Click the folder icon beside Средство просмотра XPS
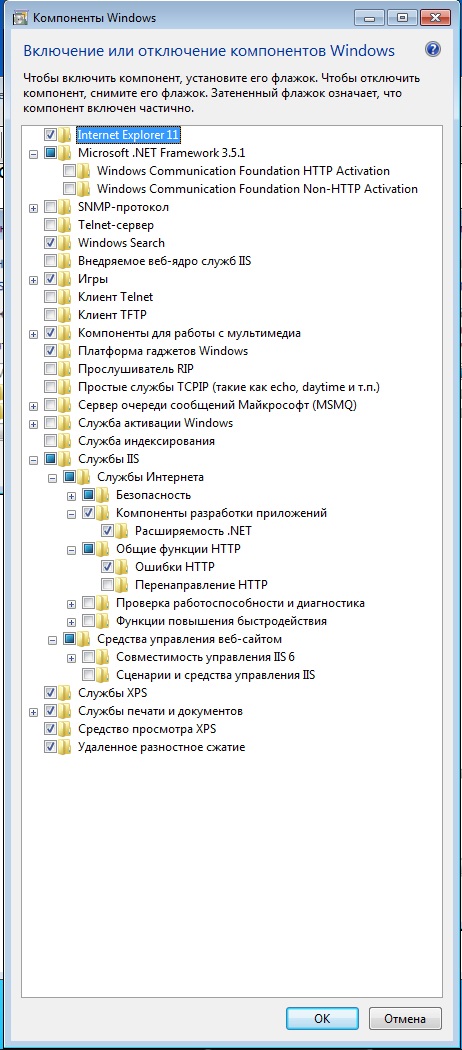Viewport: 462px width, 1050px height. tap(65, 729)
